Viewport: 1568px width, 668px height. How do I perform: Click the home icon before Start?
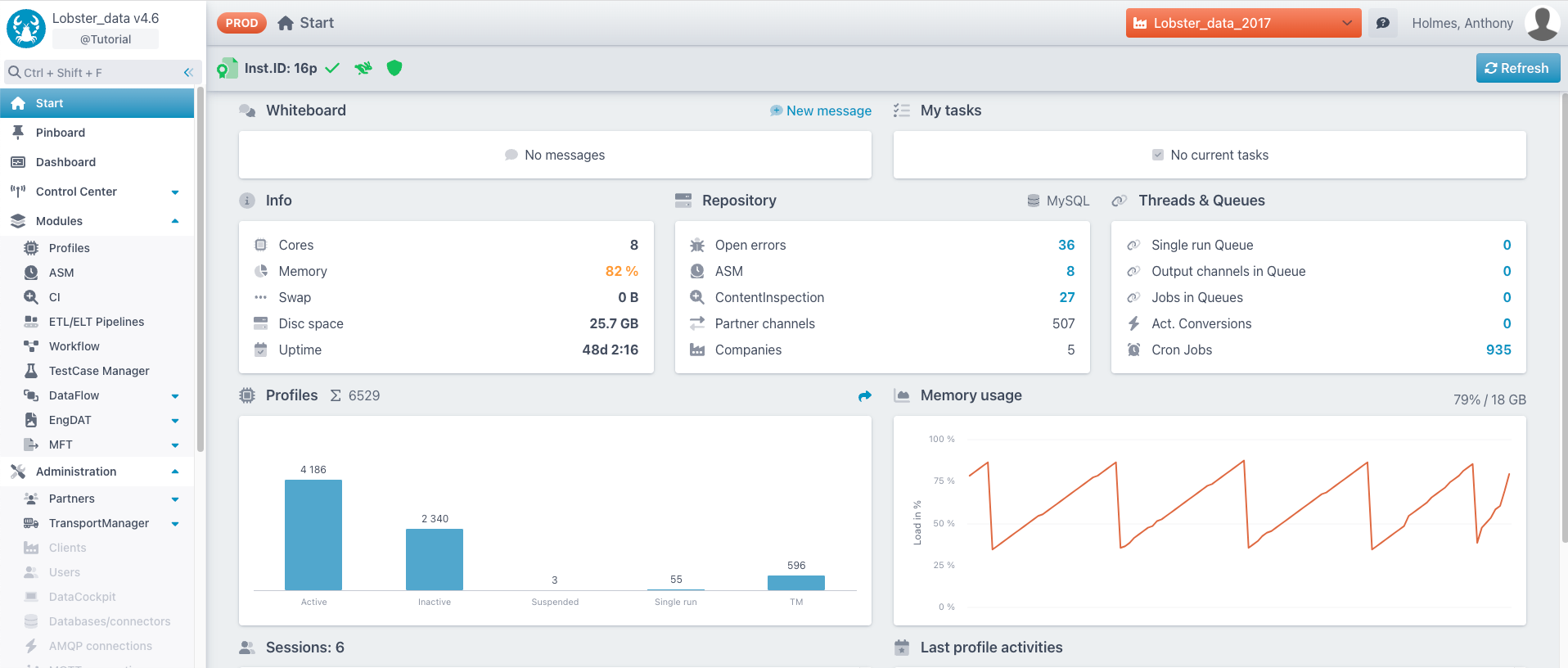pyautogui.click(x=286, y=23)
